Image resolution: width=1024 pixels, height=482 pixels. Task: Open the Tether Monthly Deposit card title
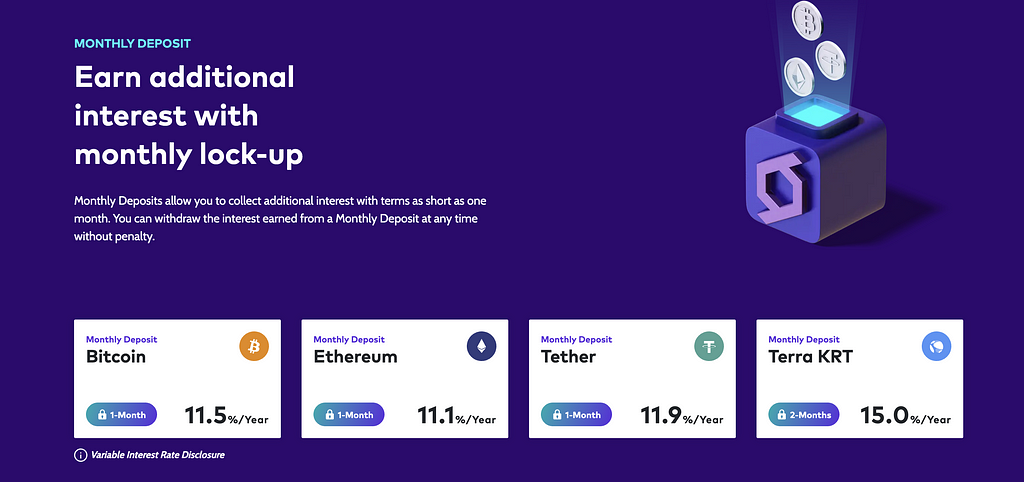coord(568,357)
